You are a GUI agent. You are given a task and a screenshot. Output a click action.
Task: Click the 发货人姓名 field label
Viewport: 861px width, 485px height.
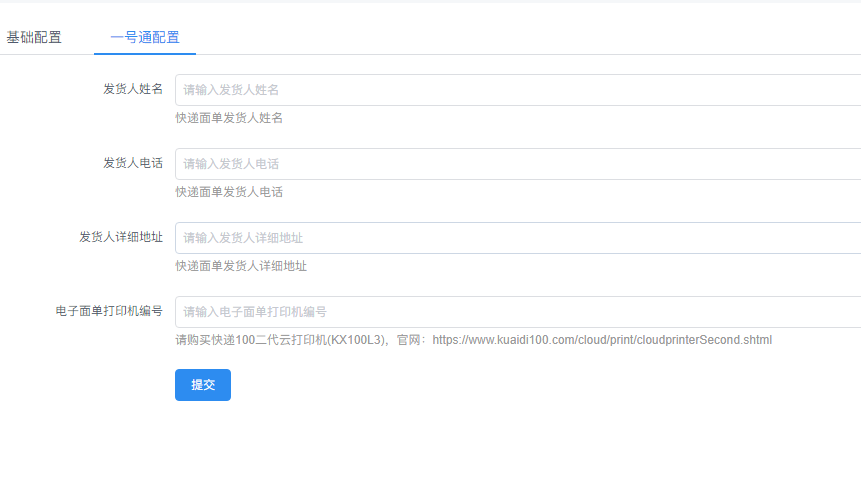[133, 90]
